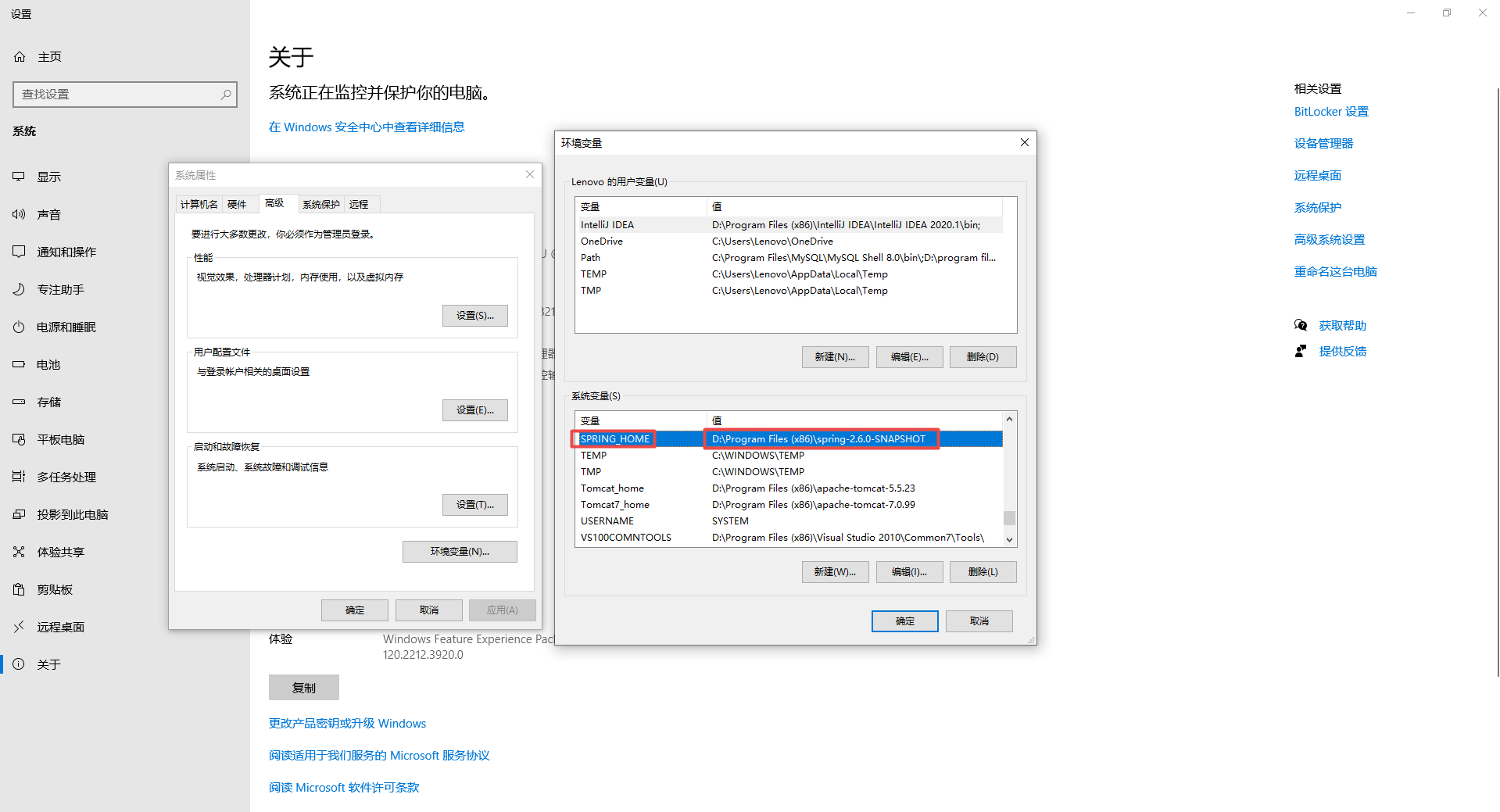Open Remote Desktop (远程桌面) sidebar icon

(19, 627)
